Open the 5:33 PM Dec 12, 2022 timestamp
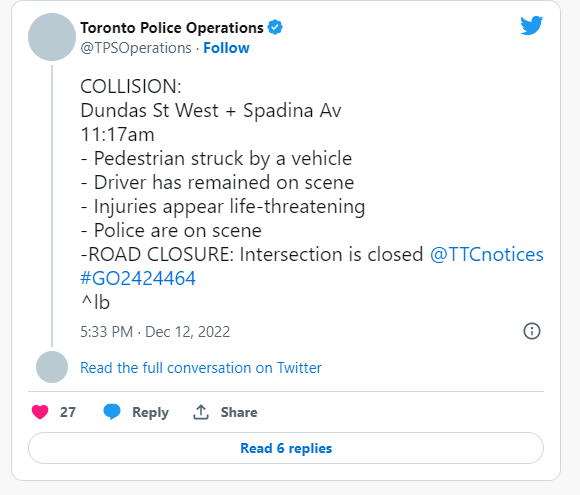 tap(155, 332)
